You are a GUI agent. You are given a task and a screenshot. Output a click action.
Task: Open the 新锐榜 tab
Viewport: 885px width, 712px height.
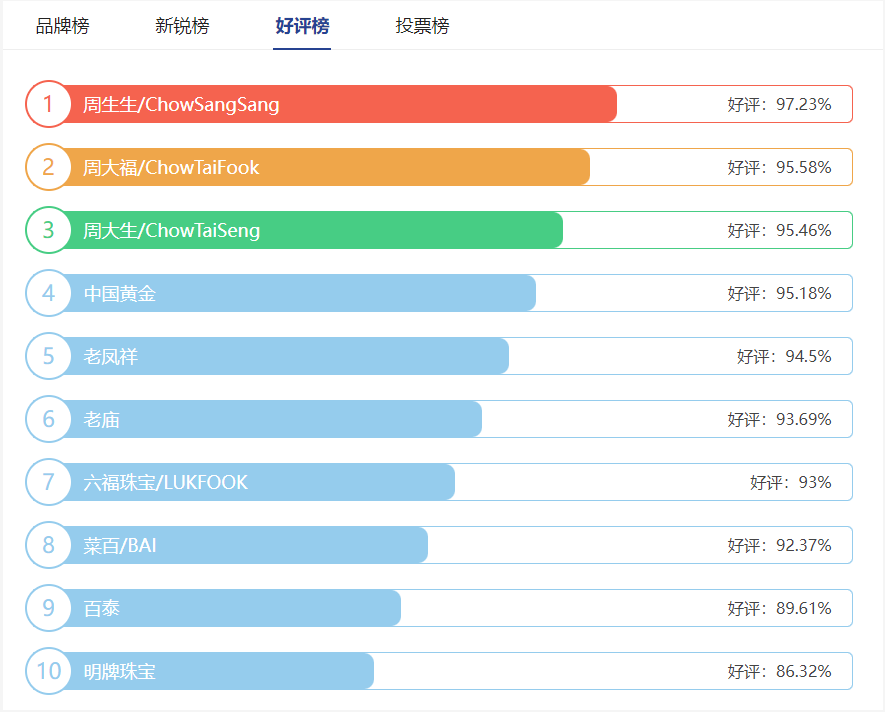click(x=182, y=26)
